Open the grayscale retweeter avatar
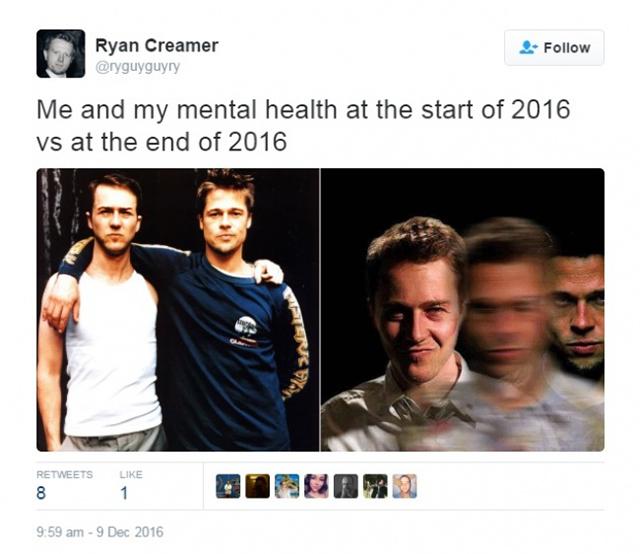640x554 pixels. click(x=346, y=486)
